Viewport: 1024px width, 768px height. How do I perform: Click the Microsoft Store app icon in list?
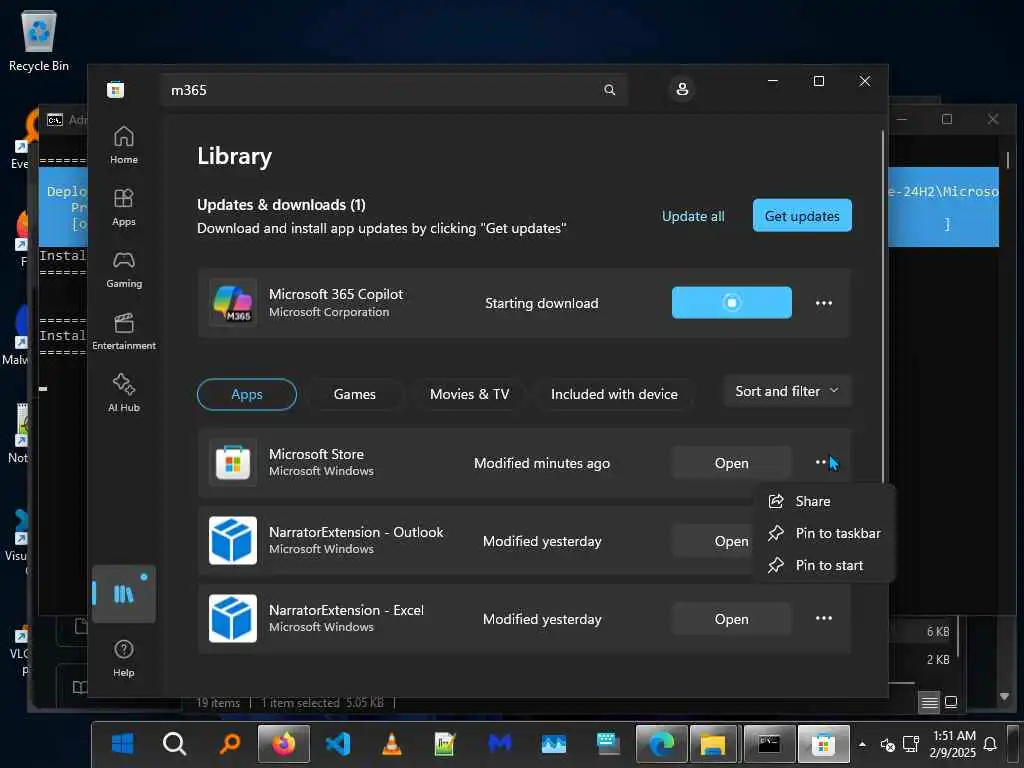tap(232, 462)
